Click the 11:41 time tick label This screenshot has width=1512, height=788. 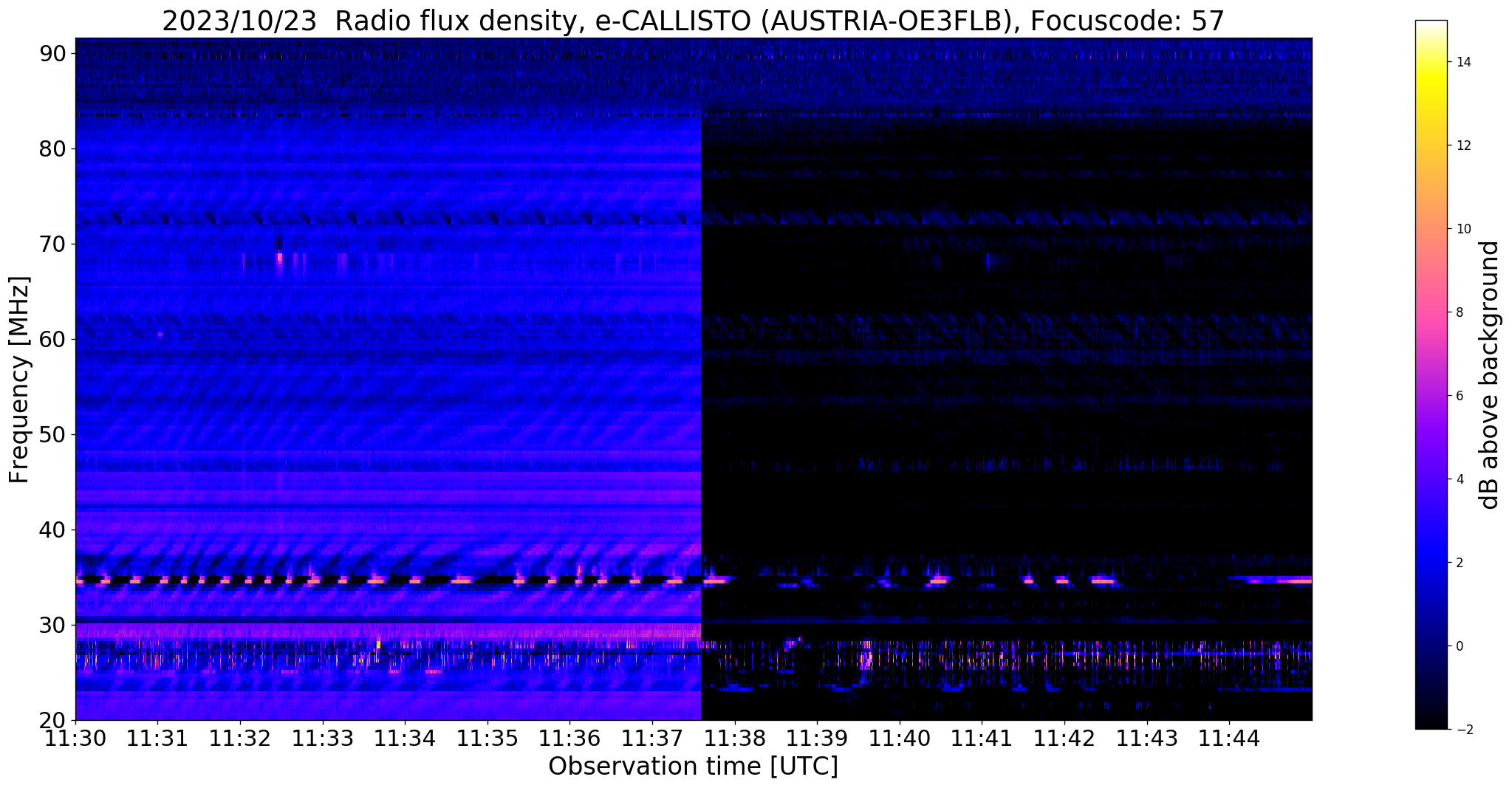point(982,739)
